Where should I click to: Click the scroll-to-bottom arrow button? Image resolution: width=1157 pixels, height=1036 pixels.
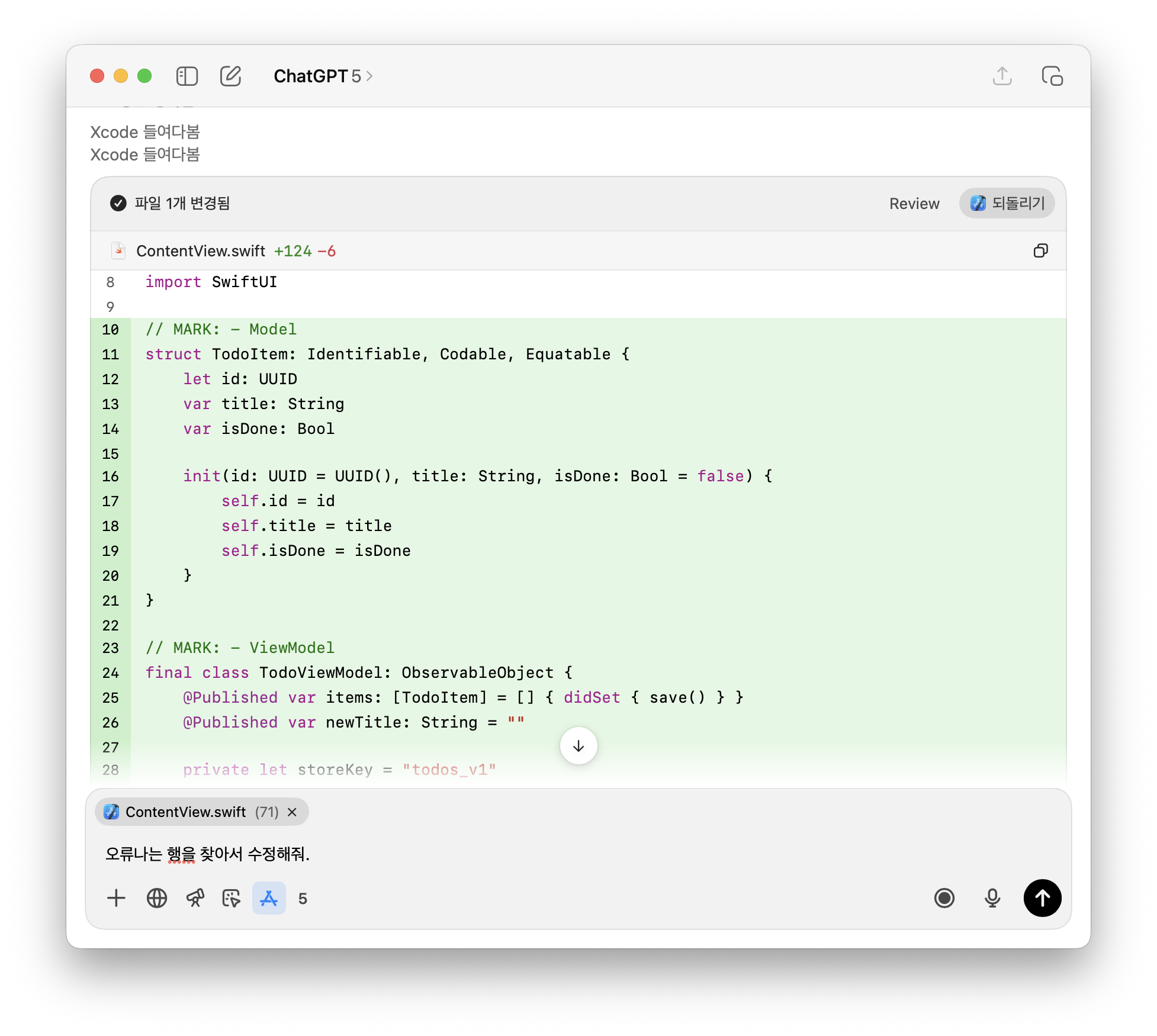578,746
